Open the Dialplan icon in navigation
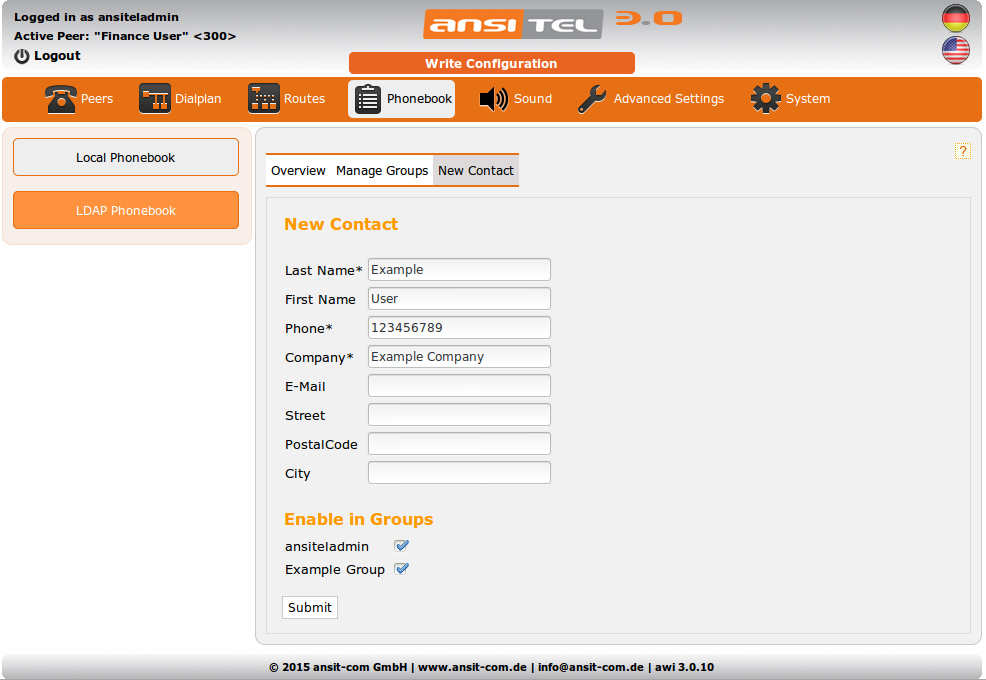 (155, 99)
